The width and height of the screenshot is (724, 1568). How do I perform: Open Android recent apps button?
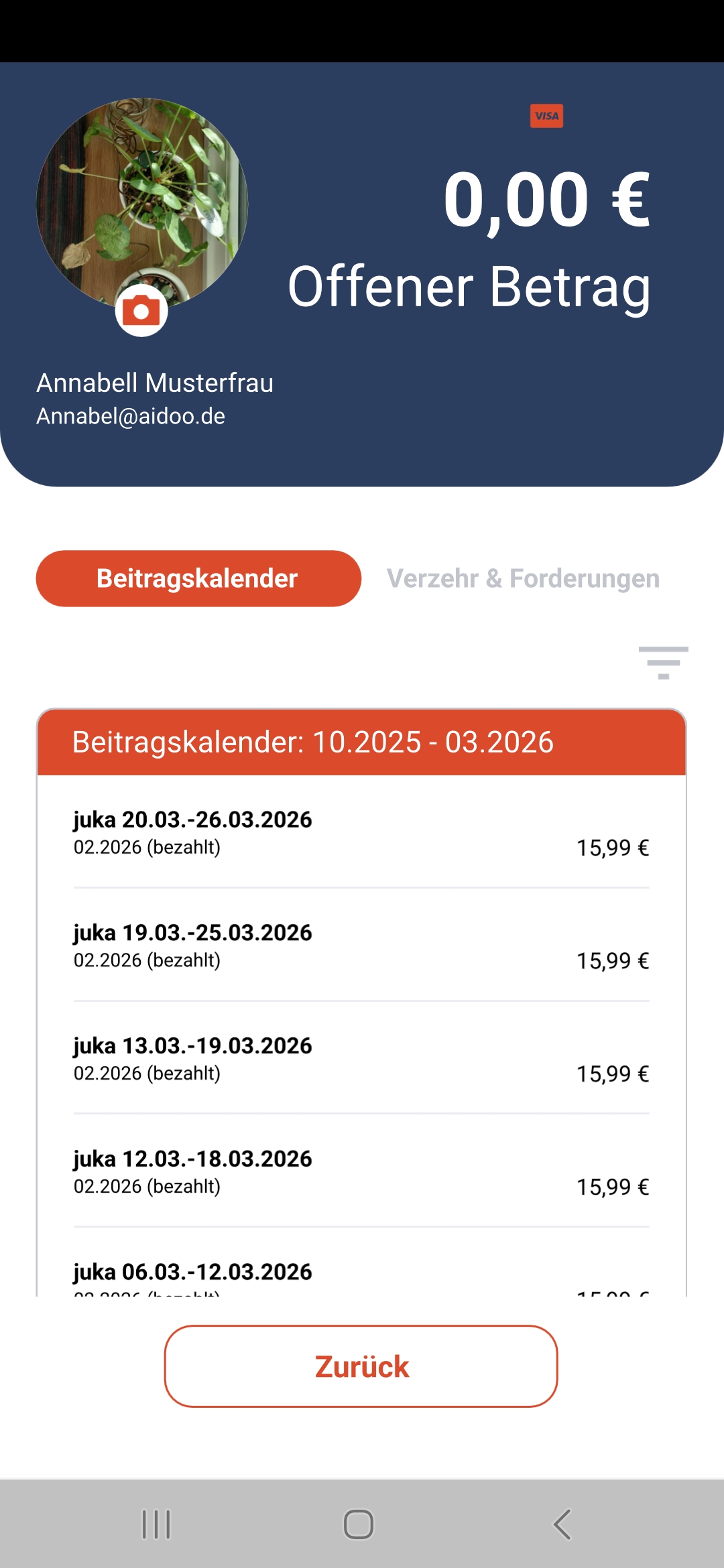click(x=156, y=1524)
